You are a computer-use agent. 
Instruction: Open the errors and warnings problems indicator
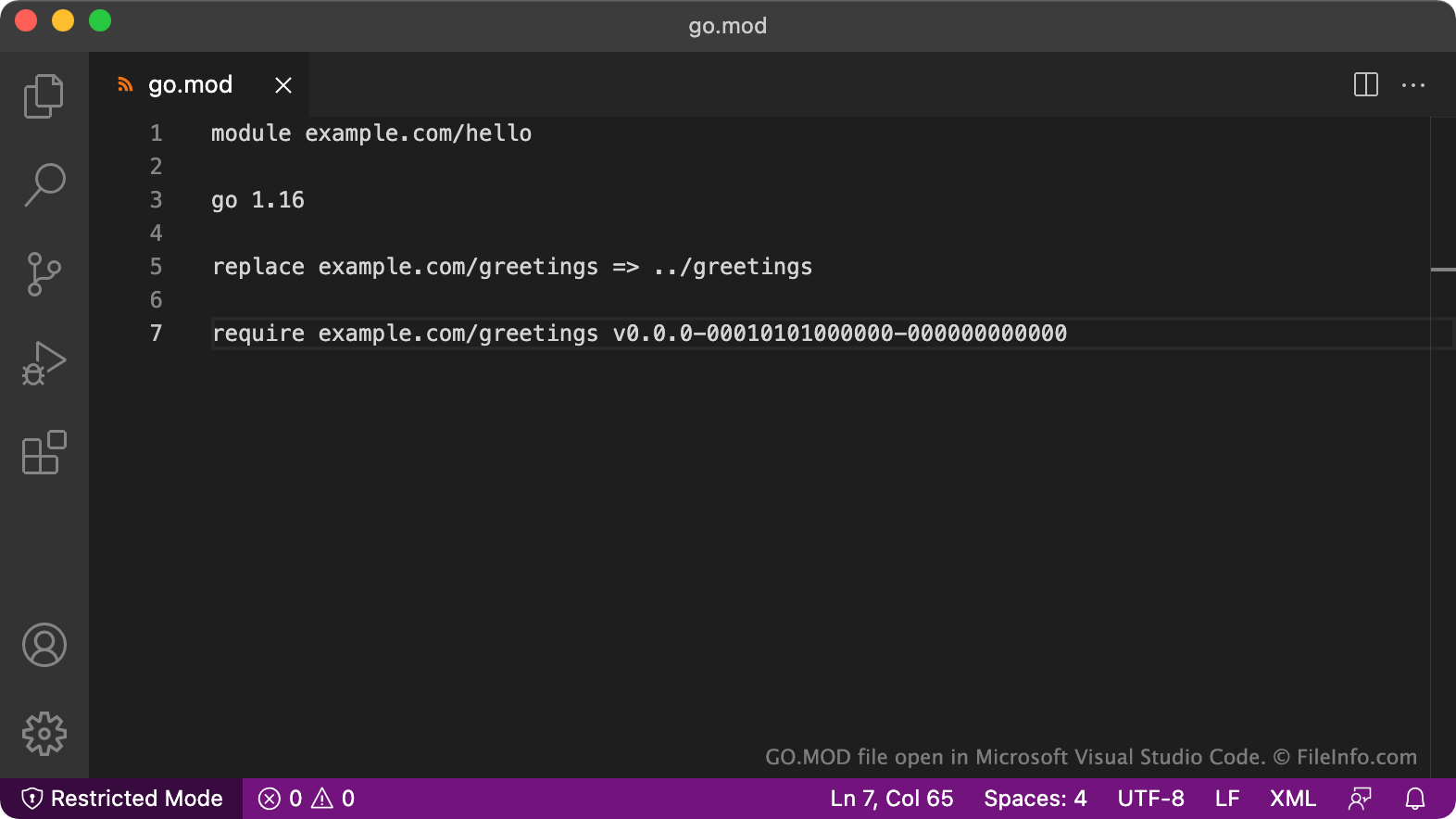coord(307,799)
